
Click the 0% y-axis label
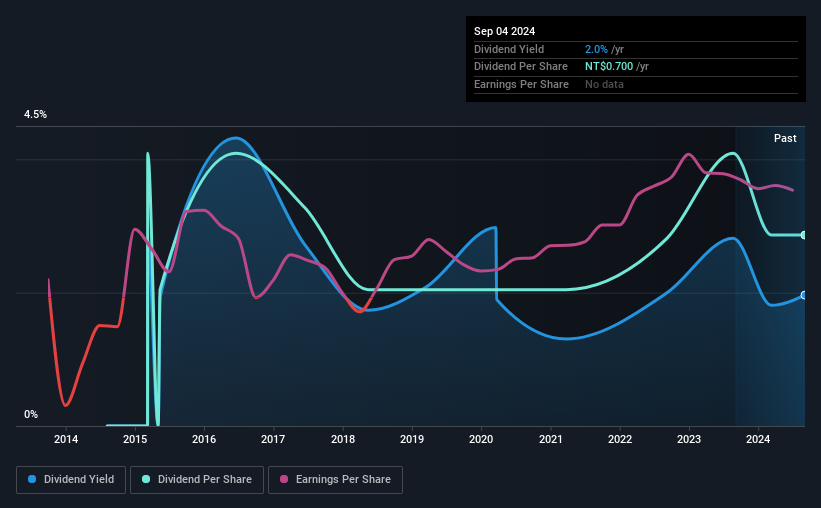point(31,414)
